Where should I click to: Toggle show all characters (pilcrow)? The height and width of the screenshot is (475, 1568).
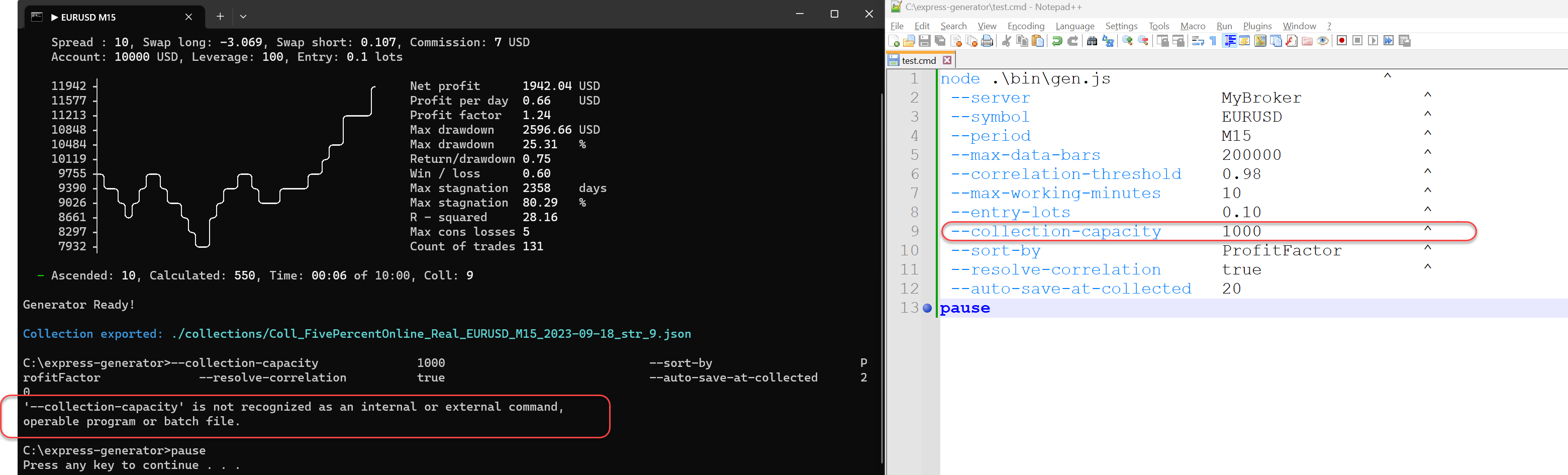pyautogui.click(x=1213, y=41)
